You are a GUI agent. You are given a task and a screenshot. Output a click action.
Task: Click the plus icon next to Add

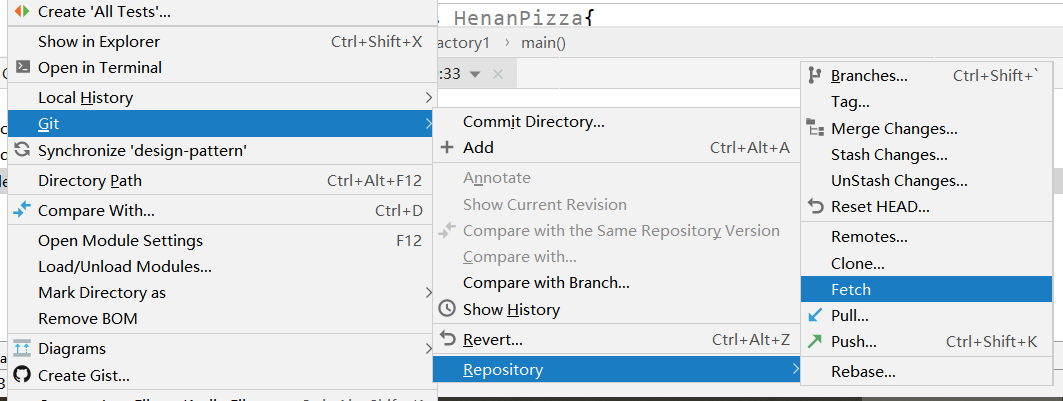(x=447, y=148)
